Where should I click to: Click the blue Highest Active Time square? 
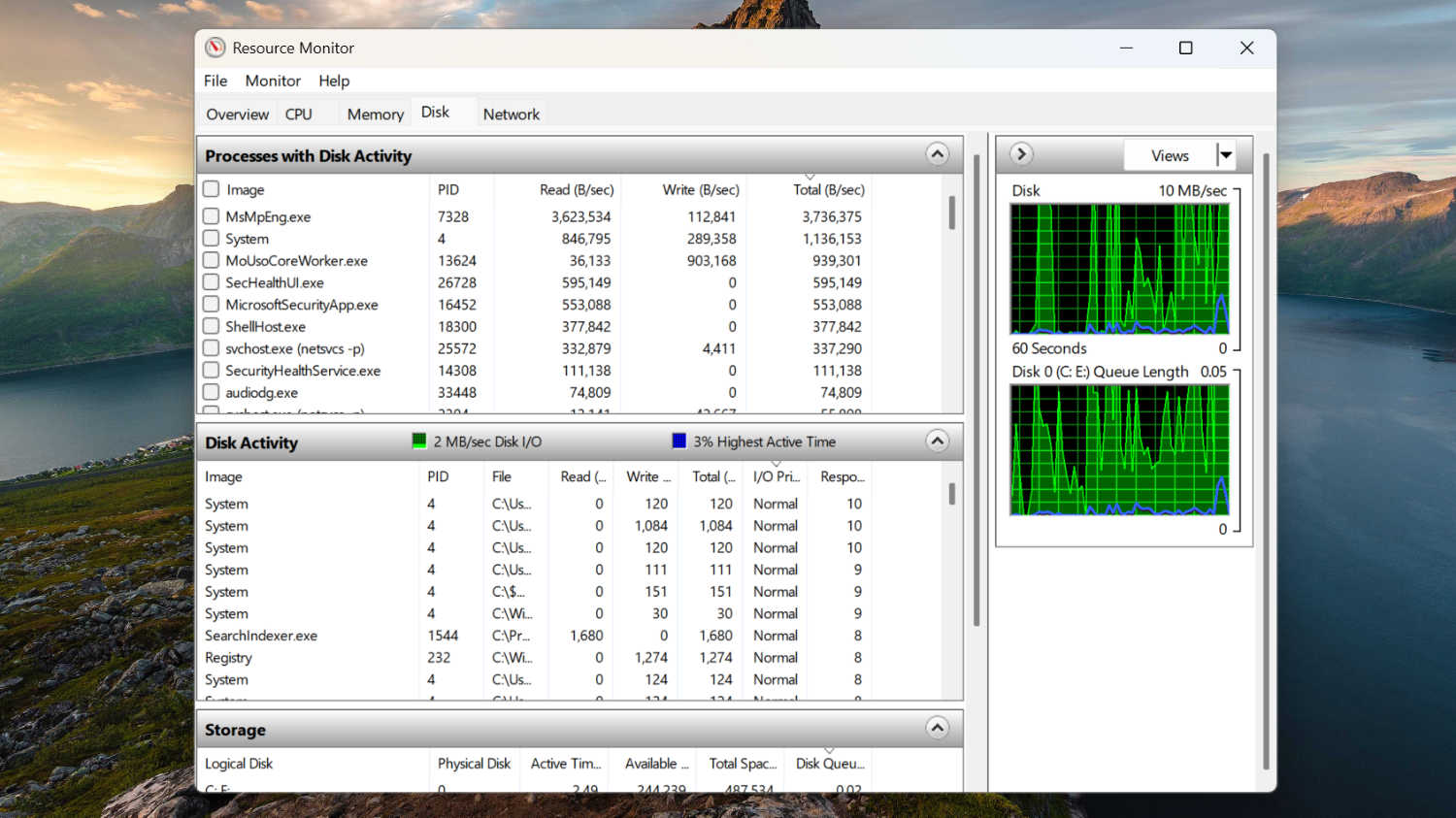click(x=679, y=442)
